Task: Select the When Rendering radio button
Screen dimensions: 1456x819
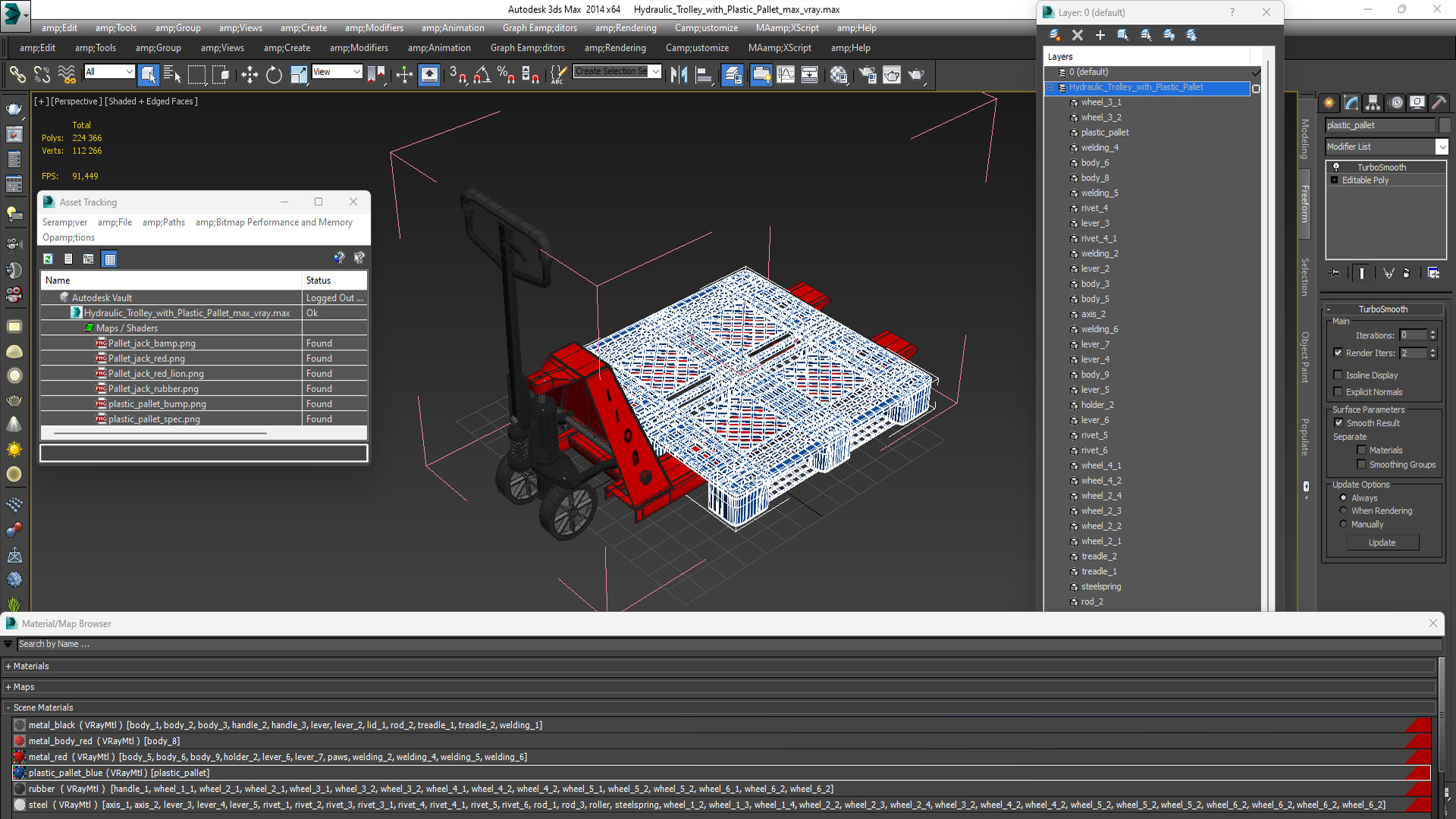Action: coord(1343,511)
